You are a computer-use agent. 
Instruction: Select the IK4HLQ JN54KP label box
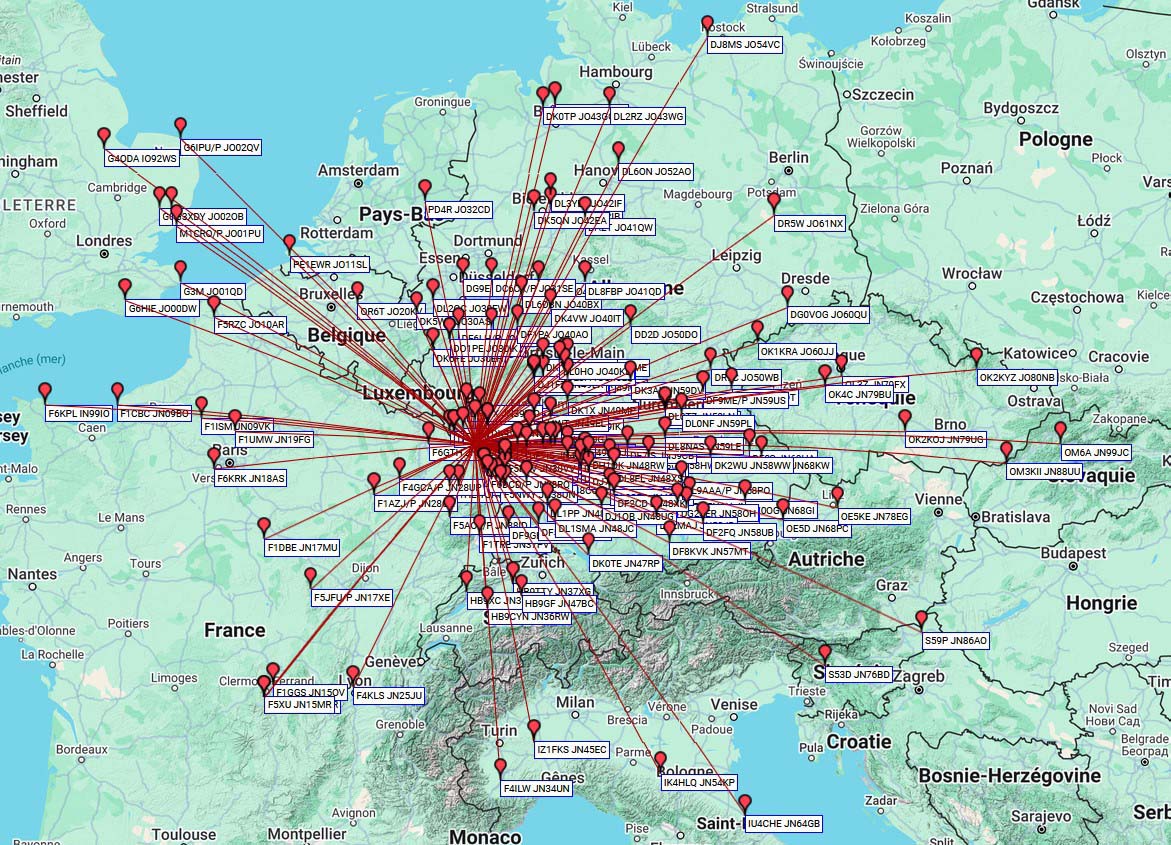click(699, 782)
